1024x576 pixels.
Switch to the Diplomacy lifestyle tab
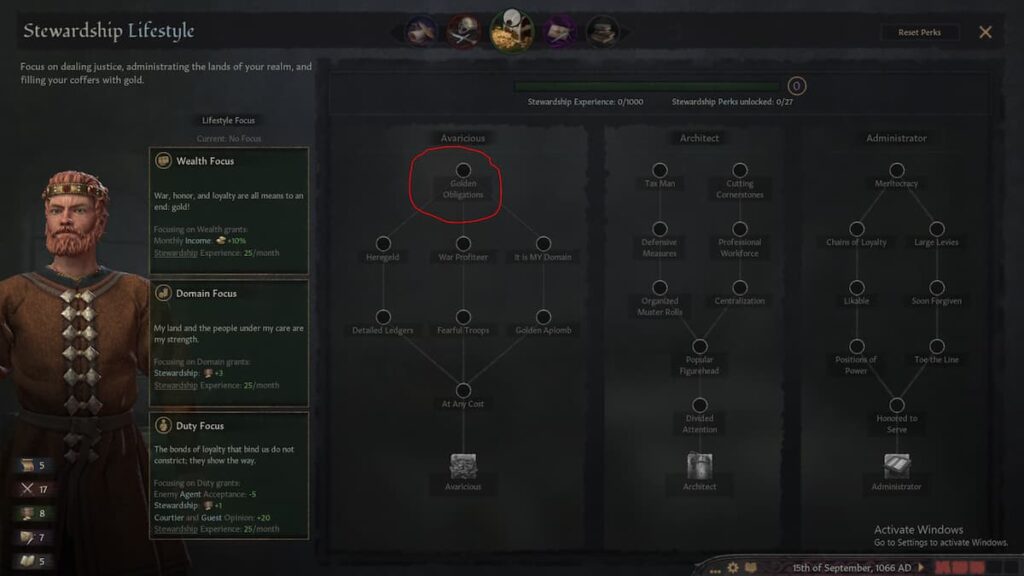tap(421, 31)
